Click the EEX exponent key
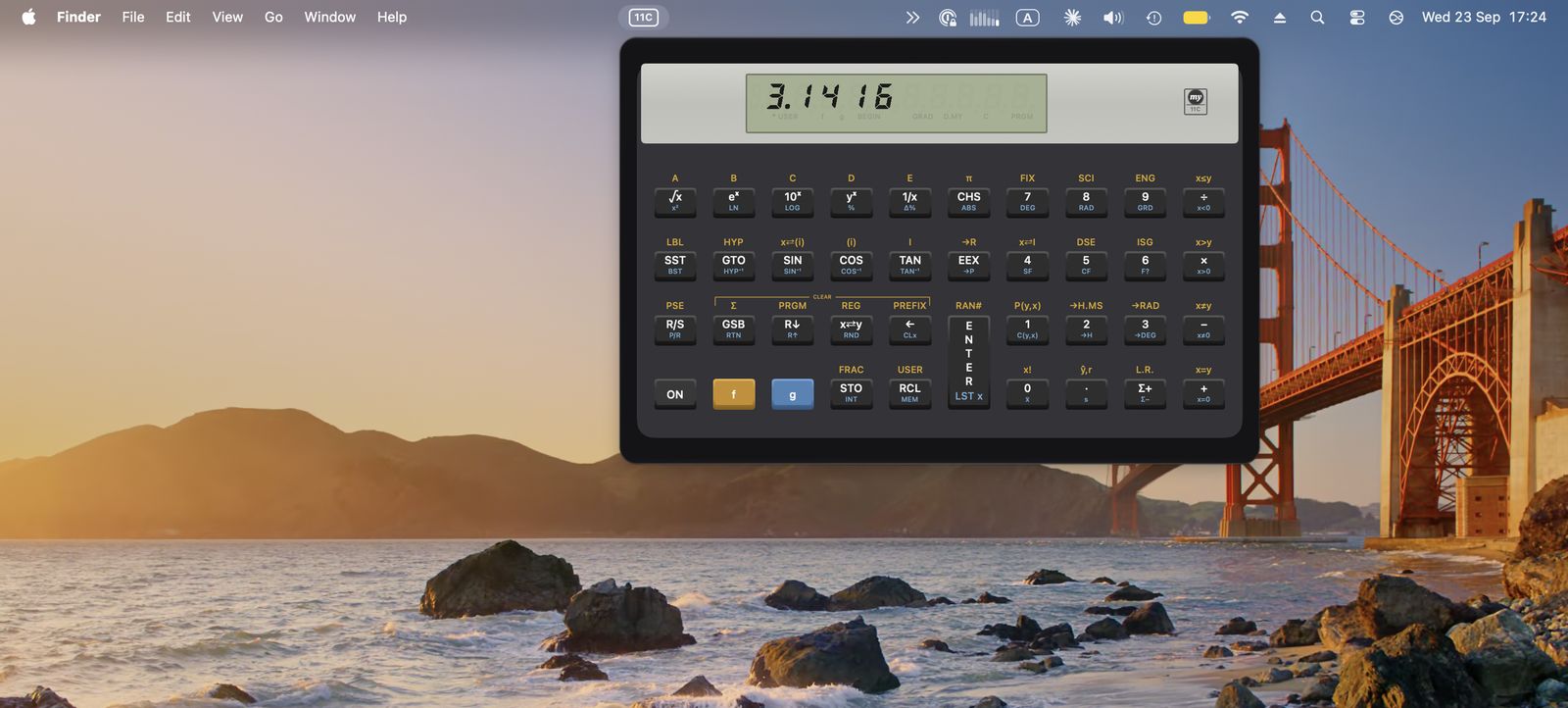 tap(969, 265)
